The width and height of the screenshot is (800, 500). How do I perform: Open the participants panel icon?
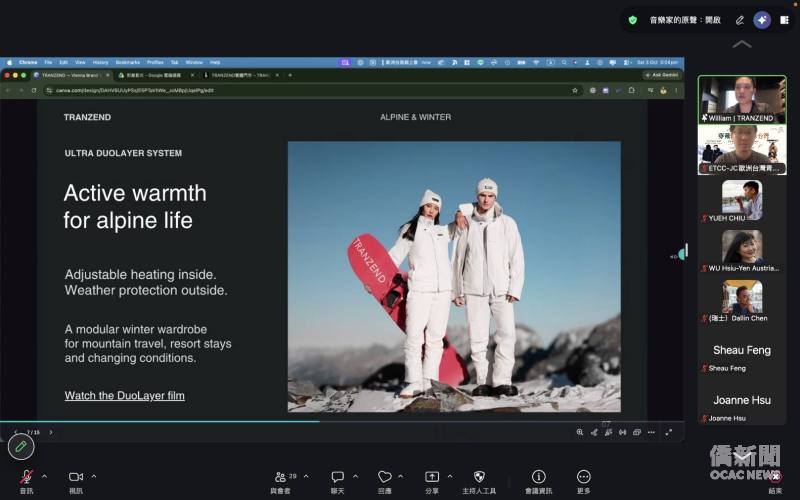pyautogui.click(x=281, y=477)
